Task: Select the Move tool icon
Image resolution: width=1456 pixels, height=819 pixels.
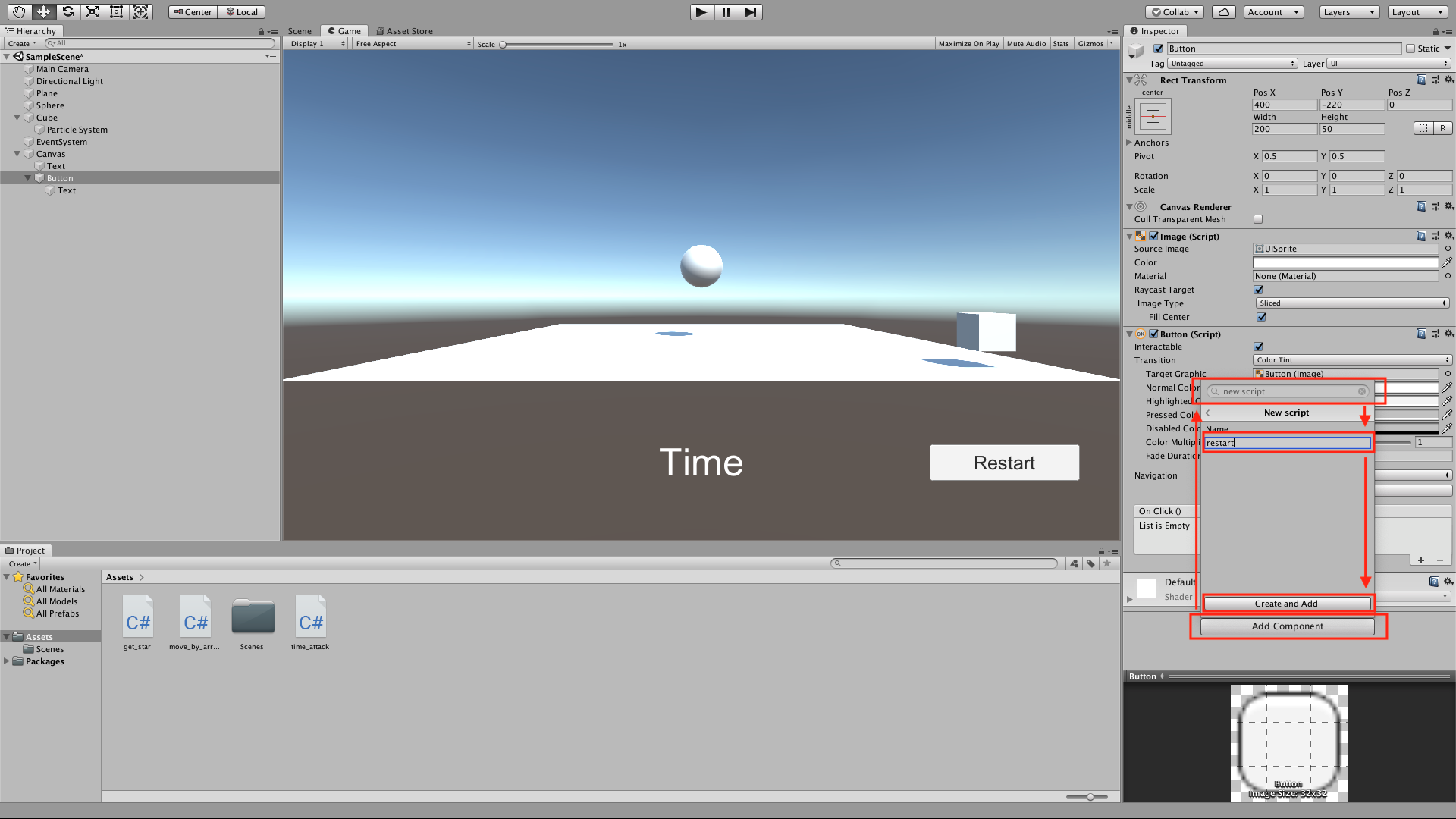Action: pos(43,11)
